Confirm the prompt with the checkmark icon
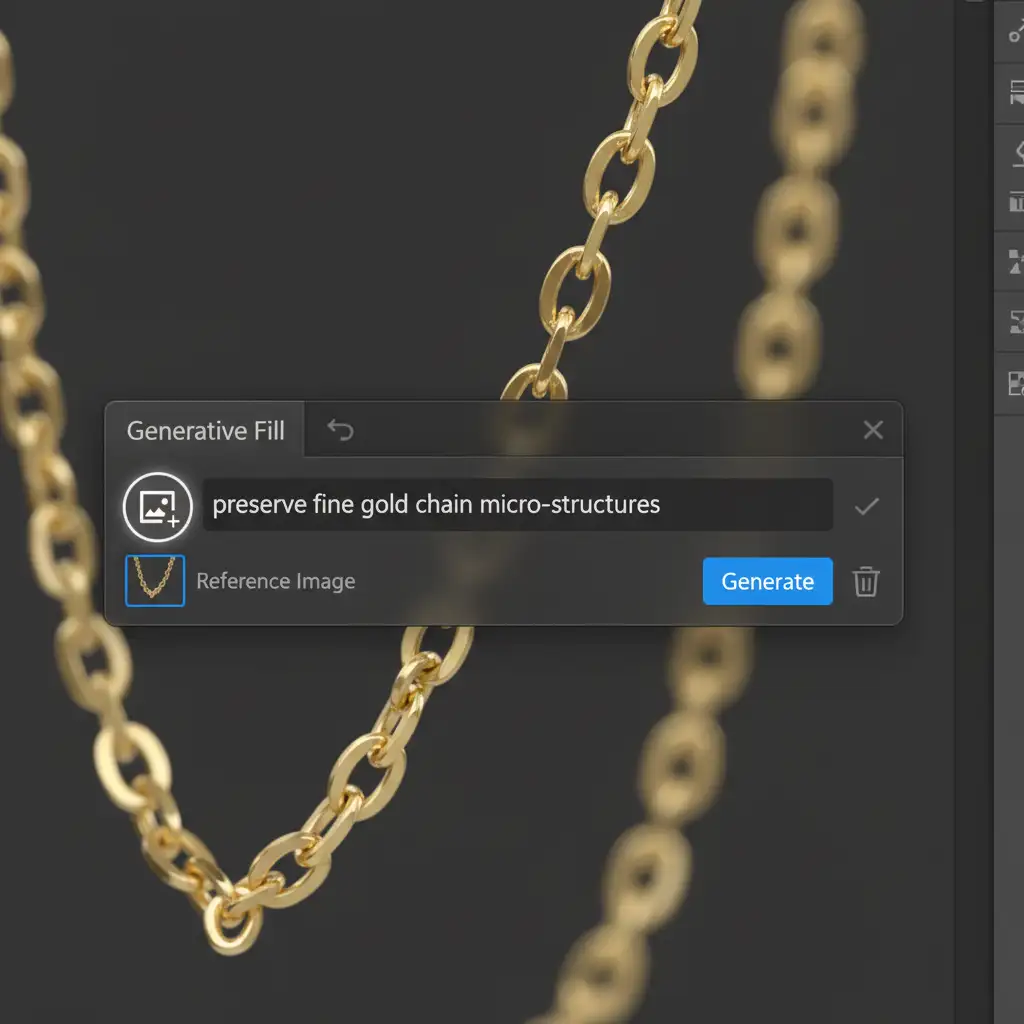 coord(866,506)
